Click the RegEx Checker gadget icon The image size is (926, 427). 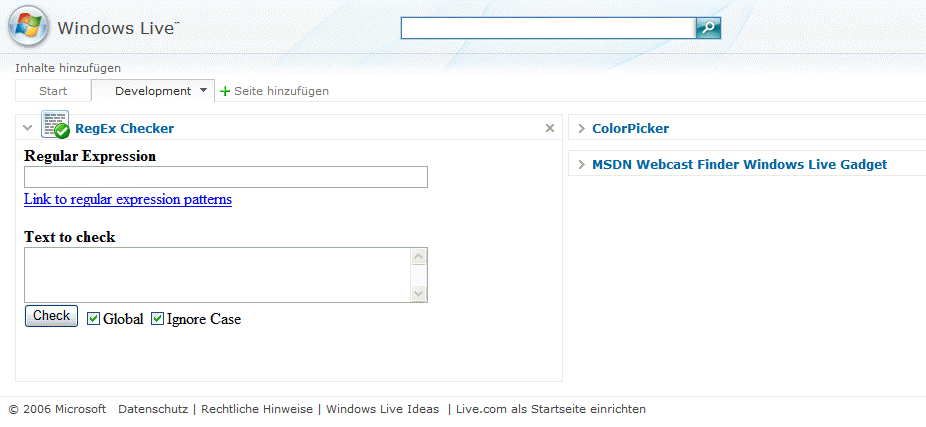[x=55, y=125]
